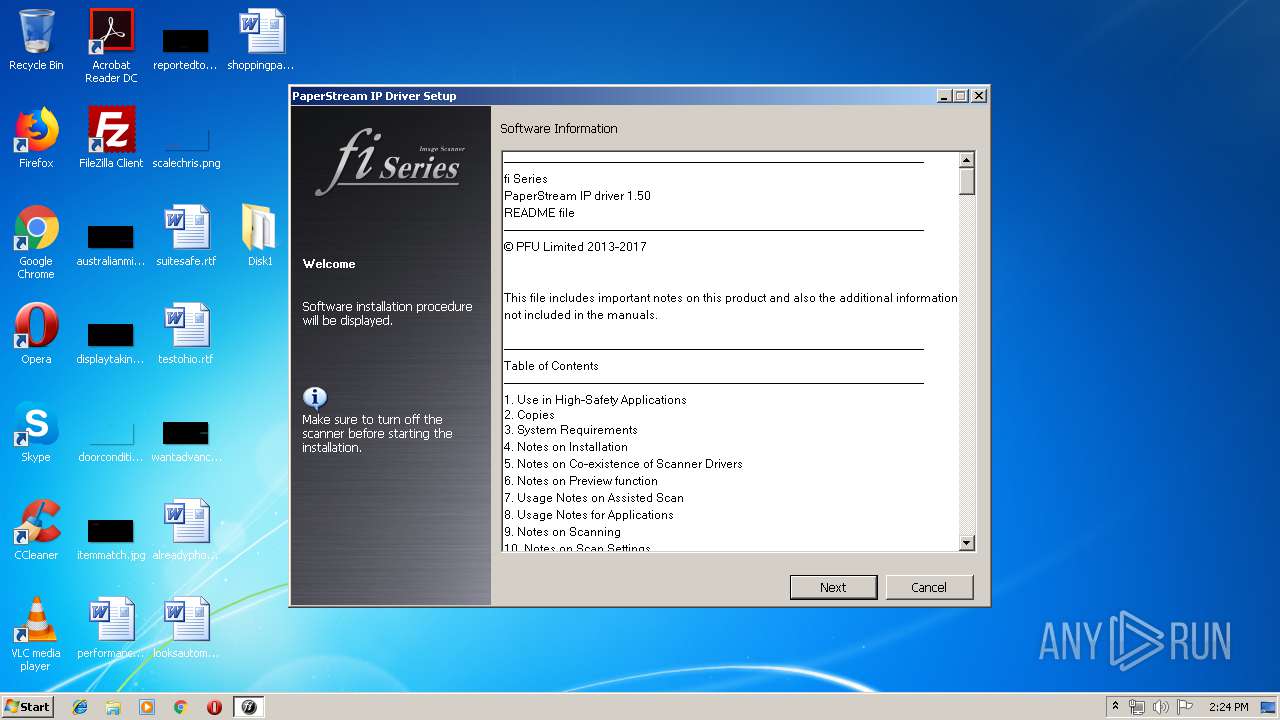Image resolution: width=1280 pixels, height=720 pixels.
Task: Click '1. Use in High-Safety Applications' line
Action: tap(595, 400)
